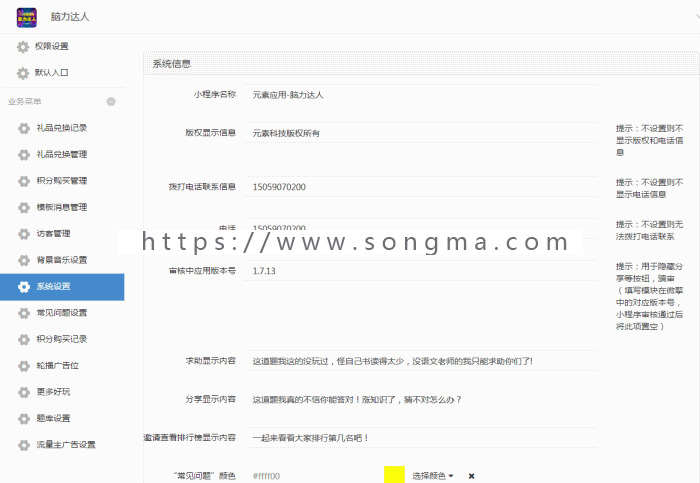This screenshot has height=483, width=700.
Task: Click the 脑力达人 title text
Action: tap(70, 17)
